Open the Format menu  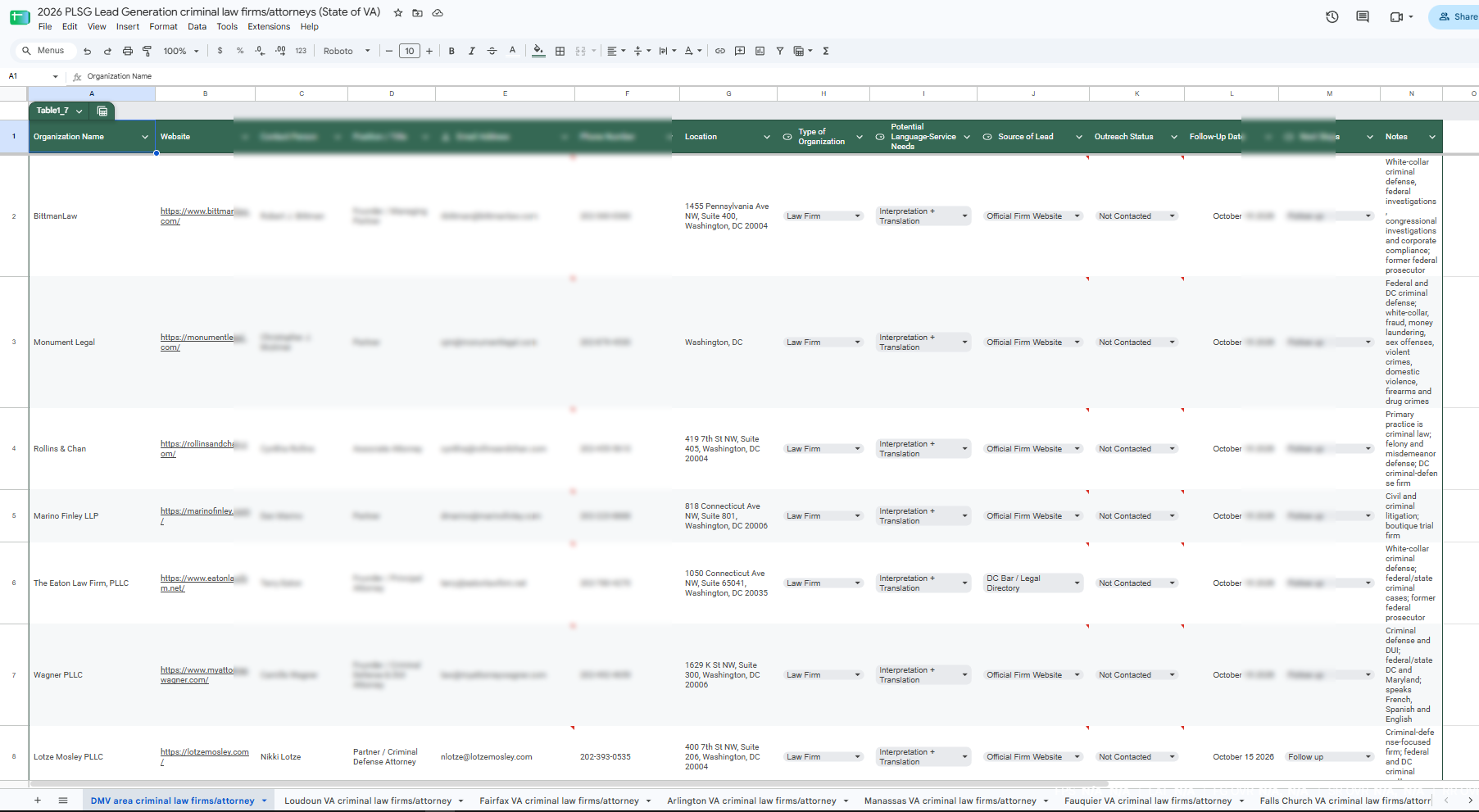[x=163, y=27]
